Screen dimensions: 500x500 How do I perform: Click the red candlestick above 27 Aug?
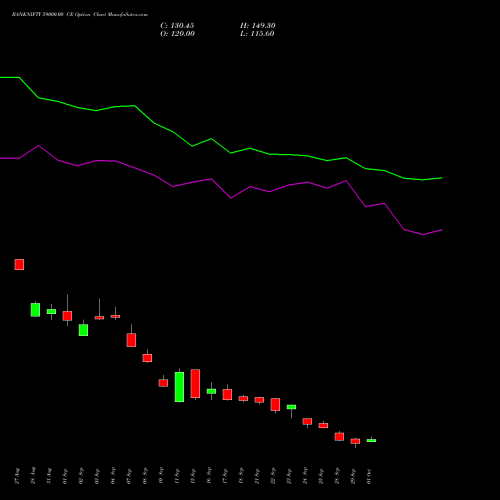tap(19, 264)
